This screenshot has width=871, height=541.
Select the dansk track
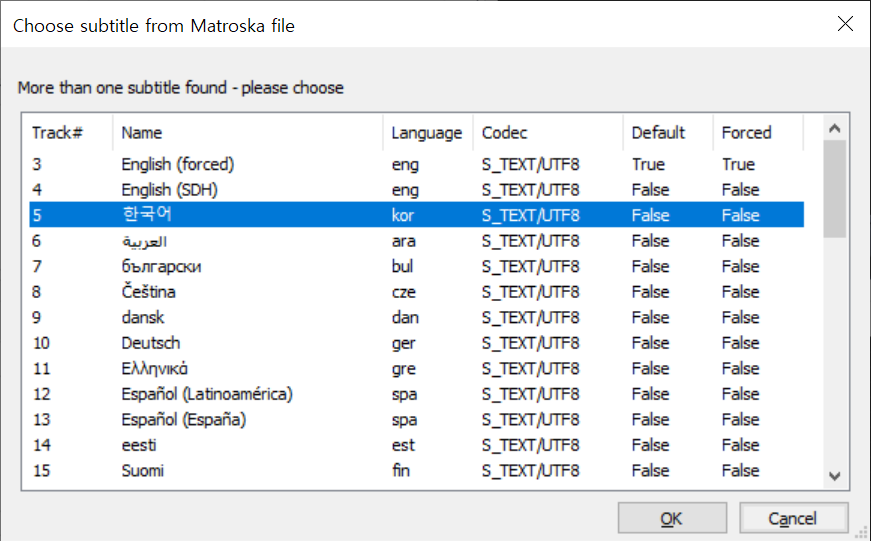[x=417, y=317]
